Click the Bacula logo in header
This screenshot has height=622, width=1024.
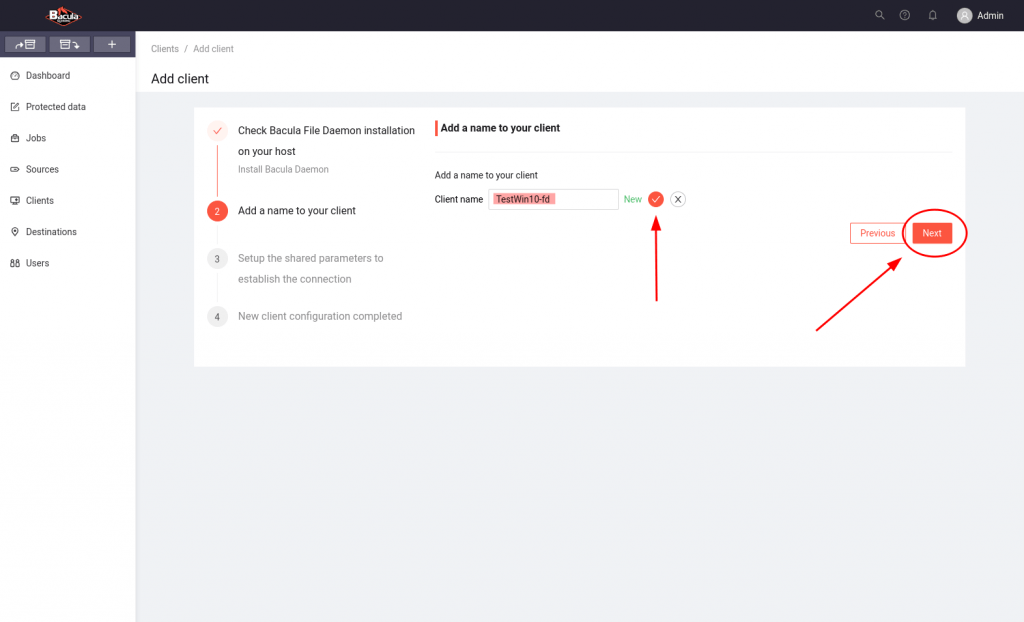[x=64, y=15]
